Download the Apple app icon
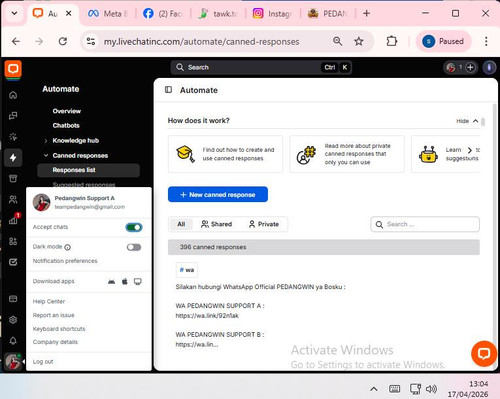The width and height of the screenshot is (500, 399). coord(125,282)
